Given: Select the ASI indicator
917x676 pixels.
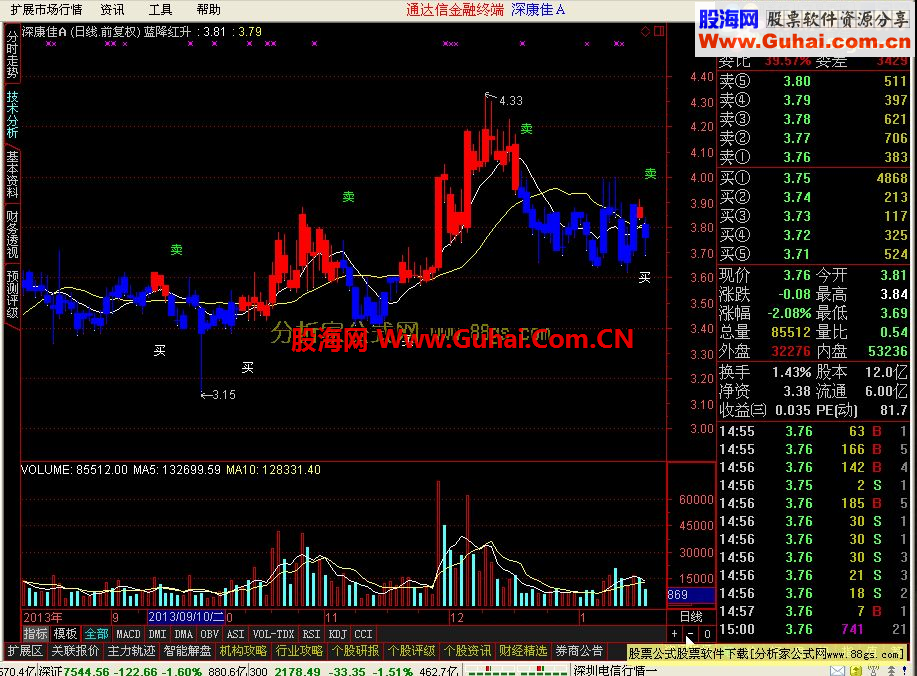Looking at the screenshot, I should (x=235, y=634).
